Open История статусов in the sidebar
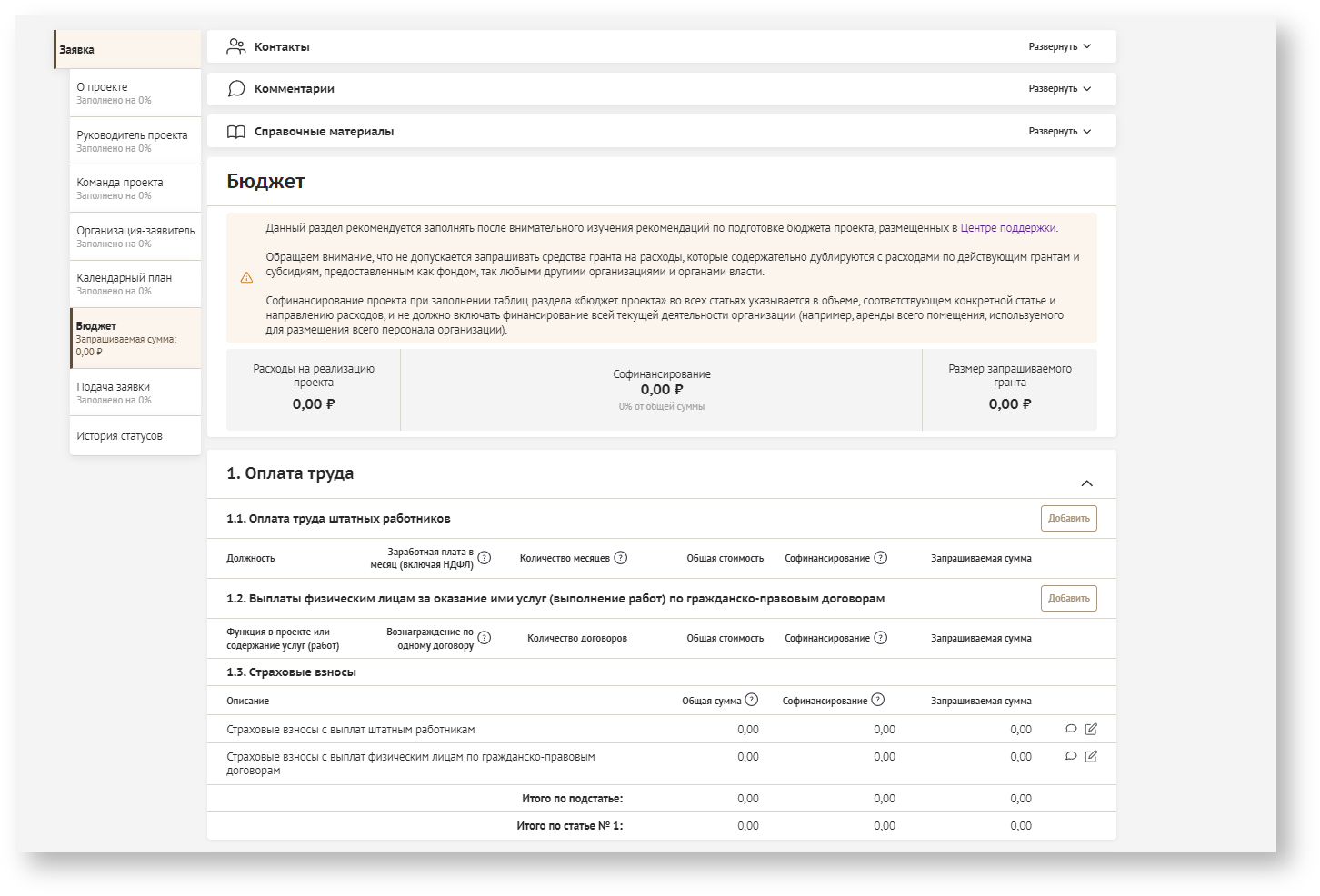The width and height of the screenshot is (1320, 896). click(x=120, y=436)
